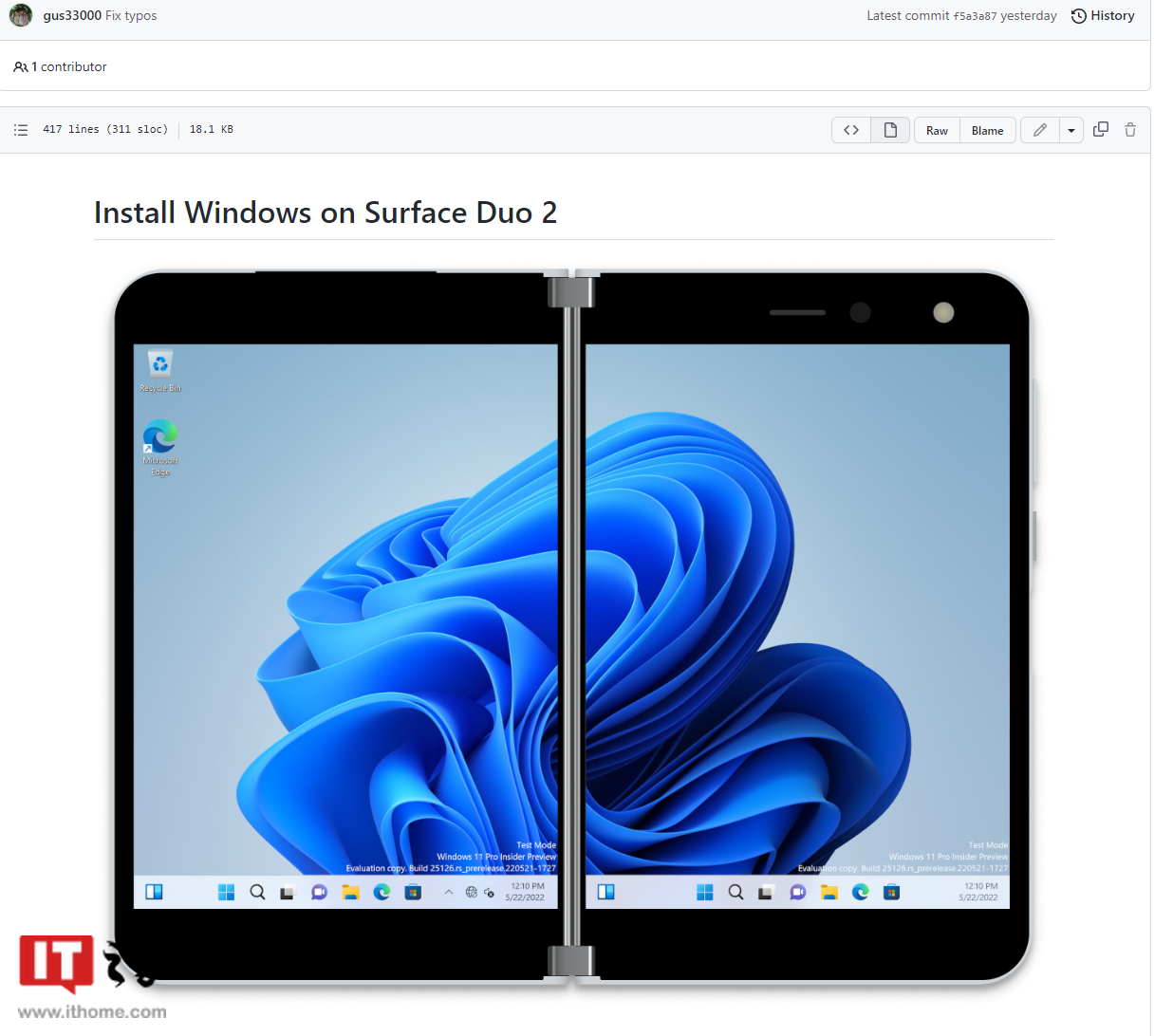Select the Raw view tab
Viewport: 1173px width, 1036px height.
tap(937, 130)
